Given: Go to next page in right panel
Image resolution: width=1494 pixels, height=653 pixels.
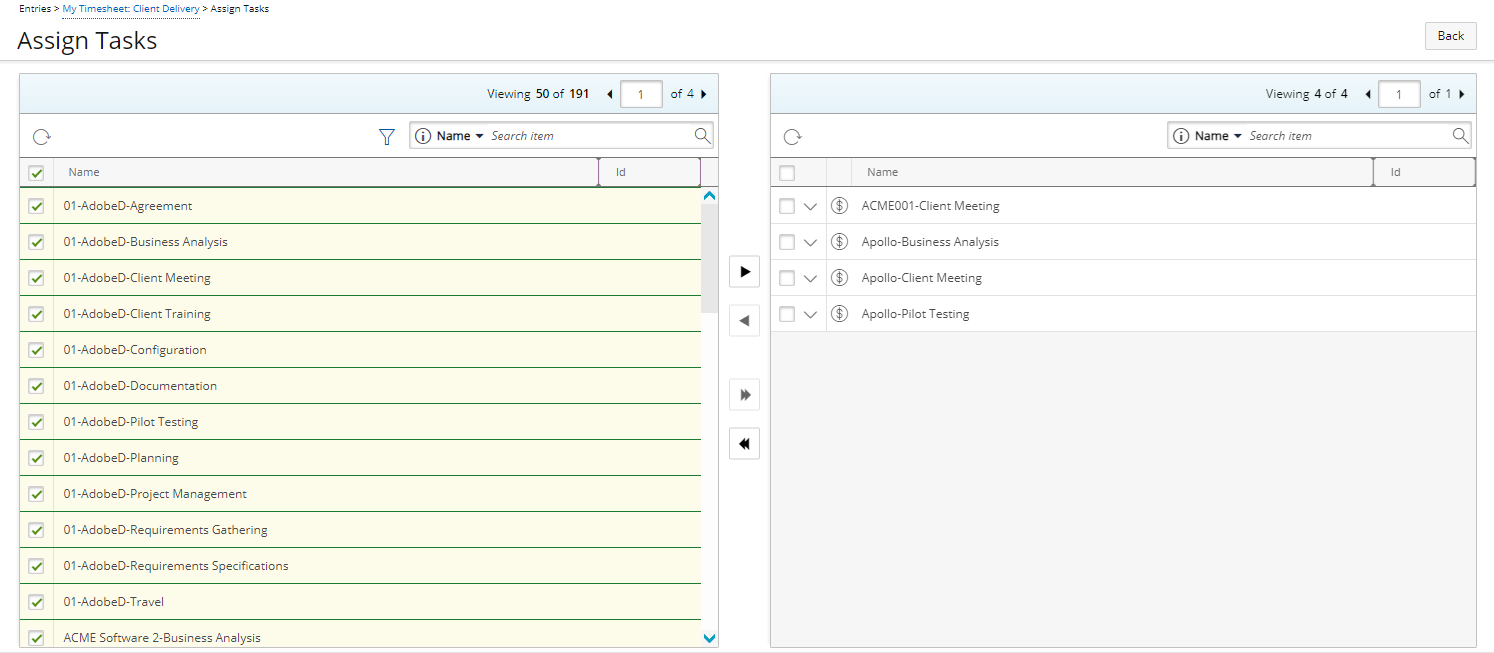Looking at the screenshot, I should pyautogui.click(x=1461, y=94).
